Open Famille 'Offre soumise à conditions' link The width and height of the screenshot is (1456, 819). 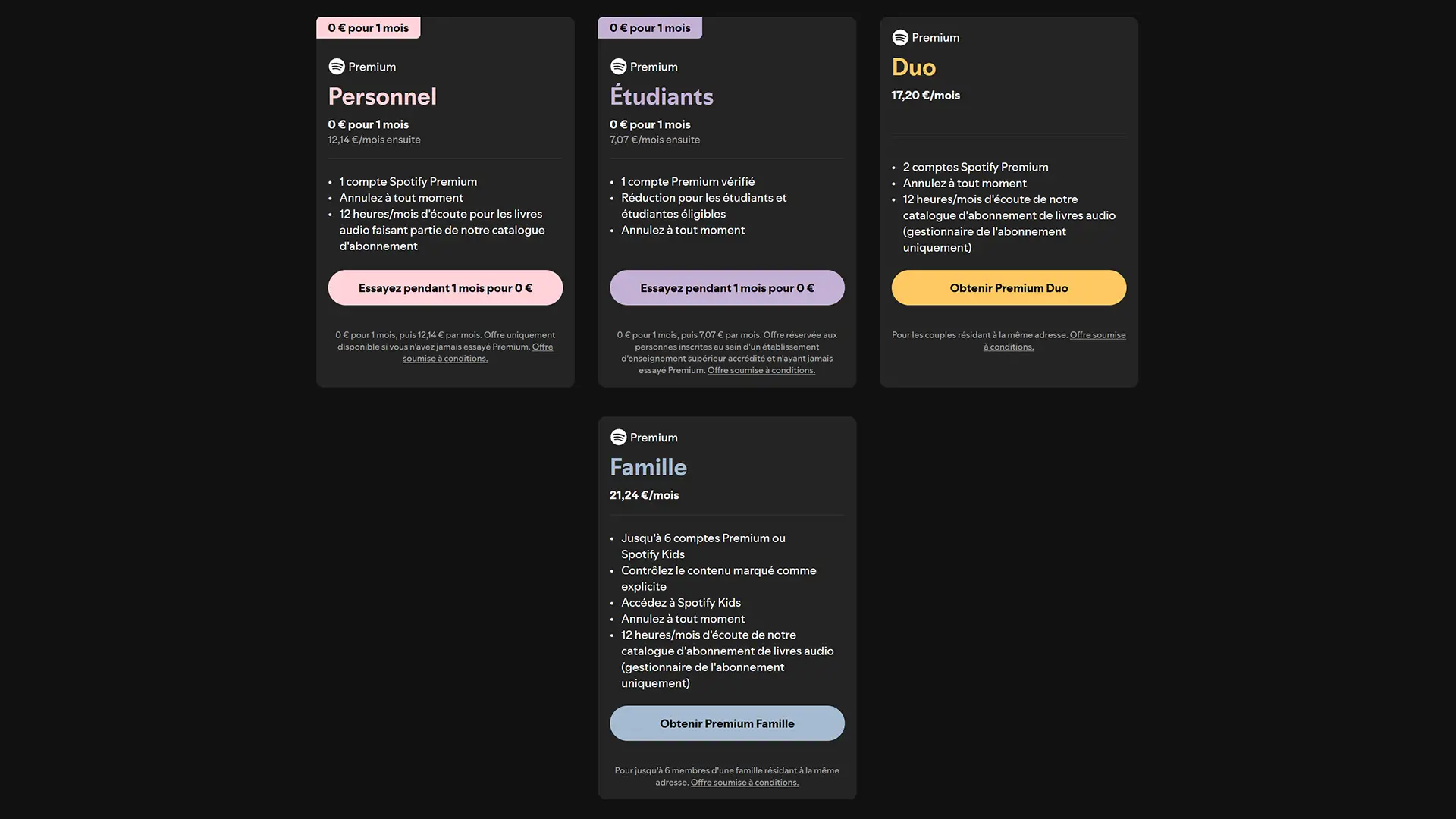pos(745,783)
